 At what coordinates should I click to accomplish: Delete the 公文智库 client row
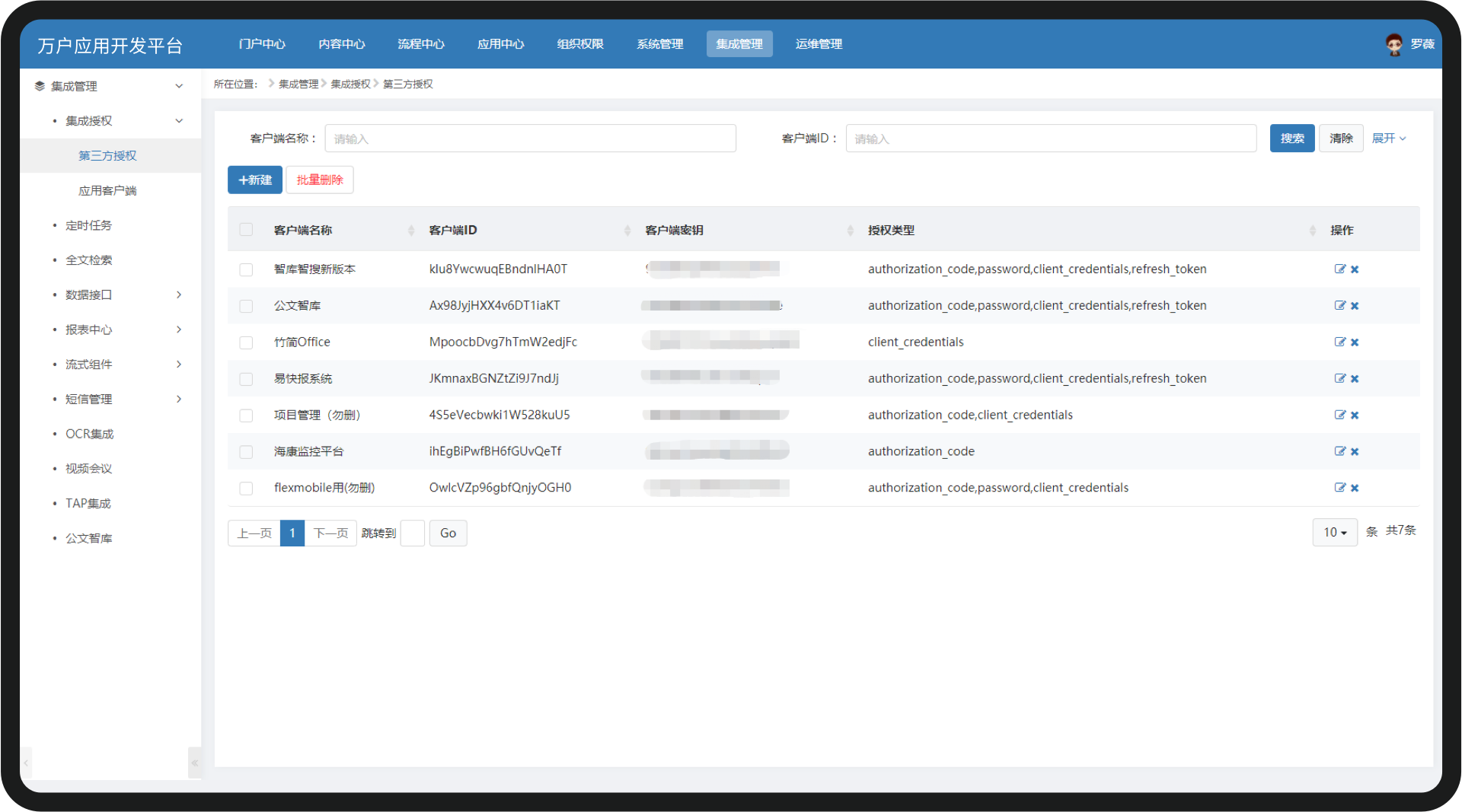[x=1355, y=306]
